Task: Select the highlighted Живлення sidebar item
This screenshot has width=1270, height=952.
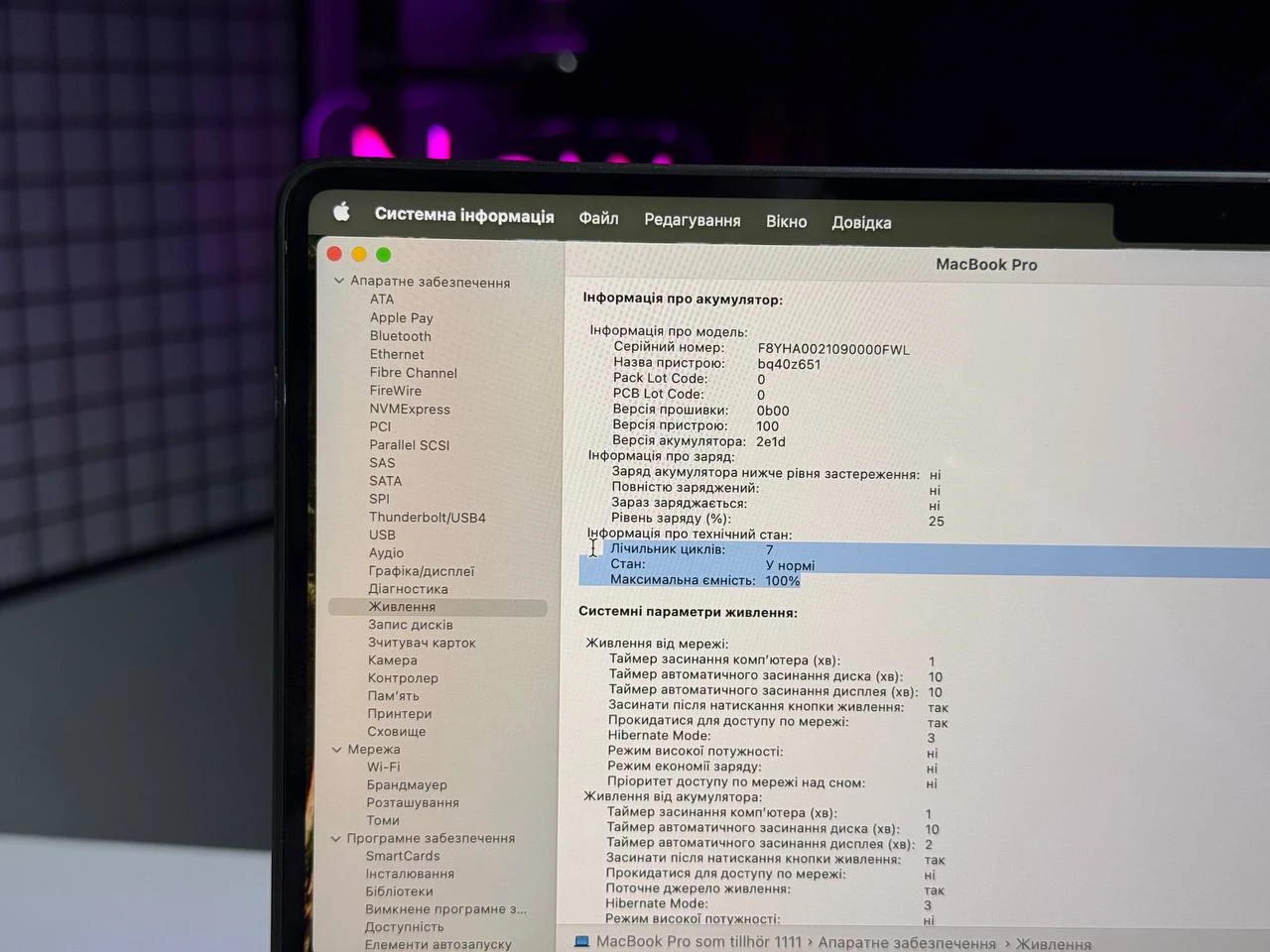Action: click(x=438, y=607)
